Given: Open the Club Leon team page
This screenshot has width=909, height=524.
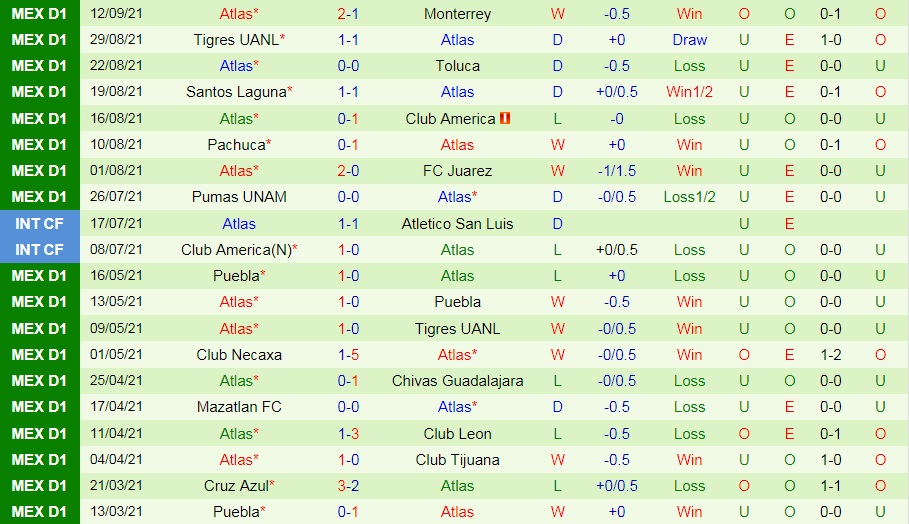Looking at the screenshot, I should pyautogui.click(x=457, y=434).
